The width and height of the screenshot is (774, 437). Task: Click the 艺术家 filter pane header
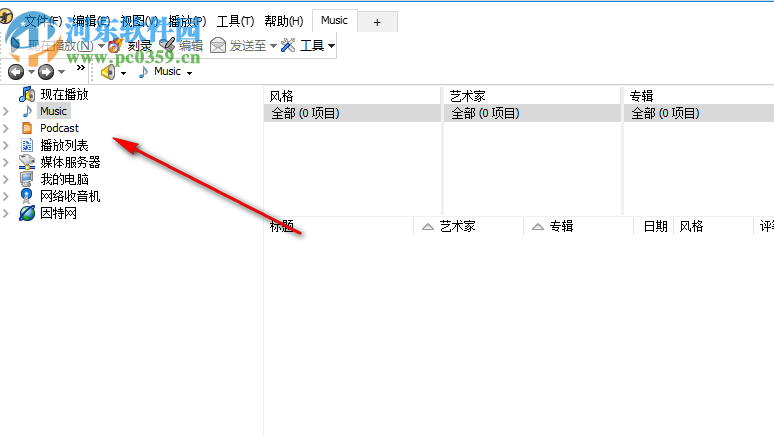pyautogui.click(x=532, y=96)
